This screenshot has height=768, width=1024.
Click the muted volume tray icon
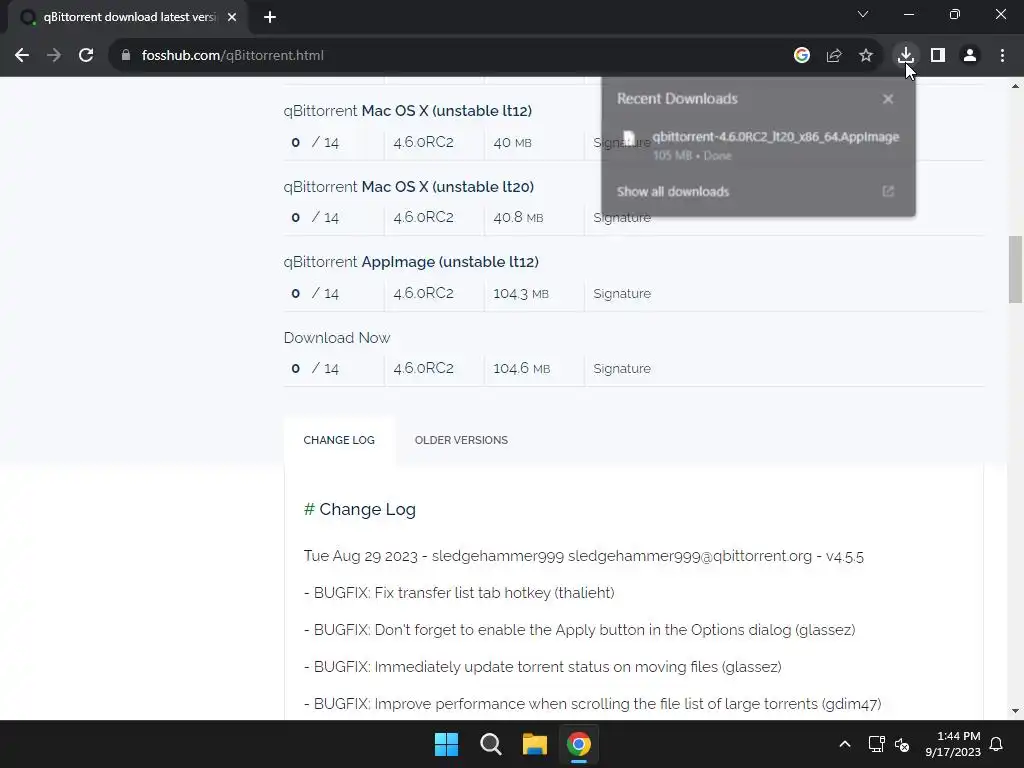click(x=902, y=744)
